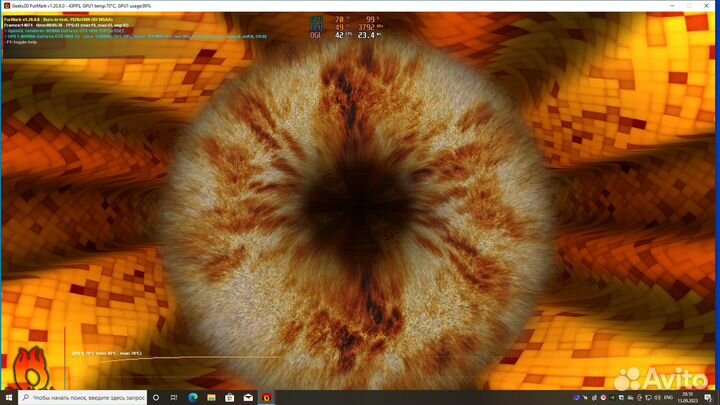This screenshot has height=405, width=720.
Task: Click the FurMark icon in title bar
Action: 6,6
